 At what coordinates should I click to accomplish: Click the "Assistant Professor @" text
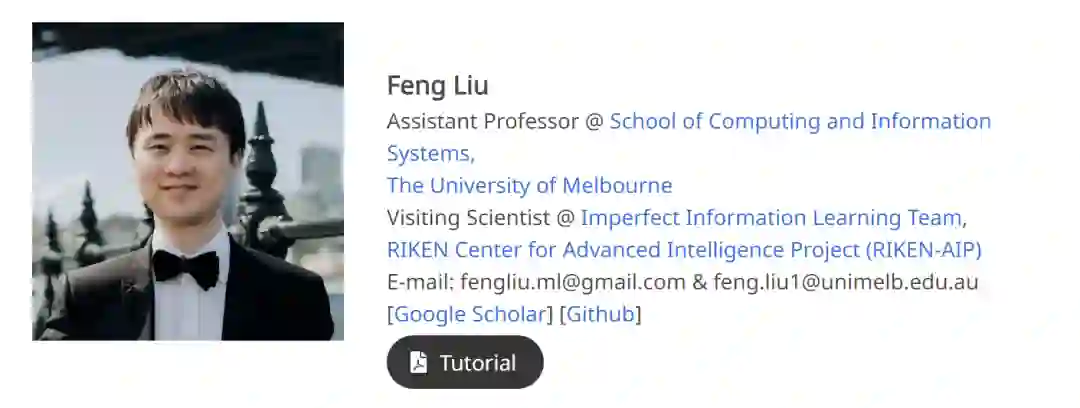pos(495,122)
